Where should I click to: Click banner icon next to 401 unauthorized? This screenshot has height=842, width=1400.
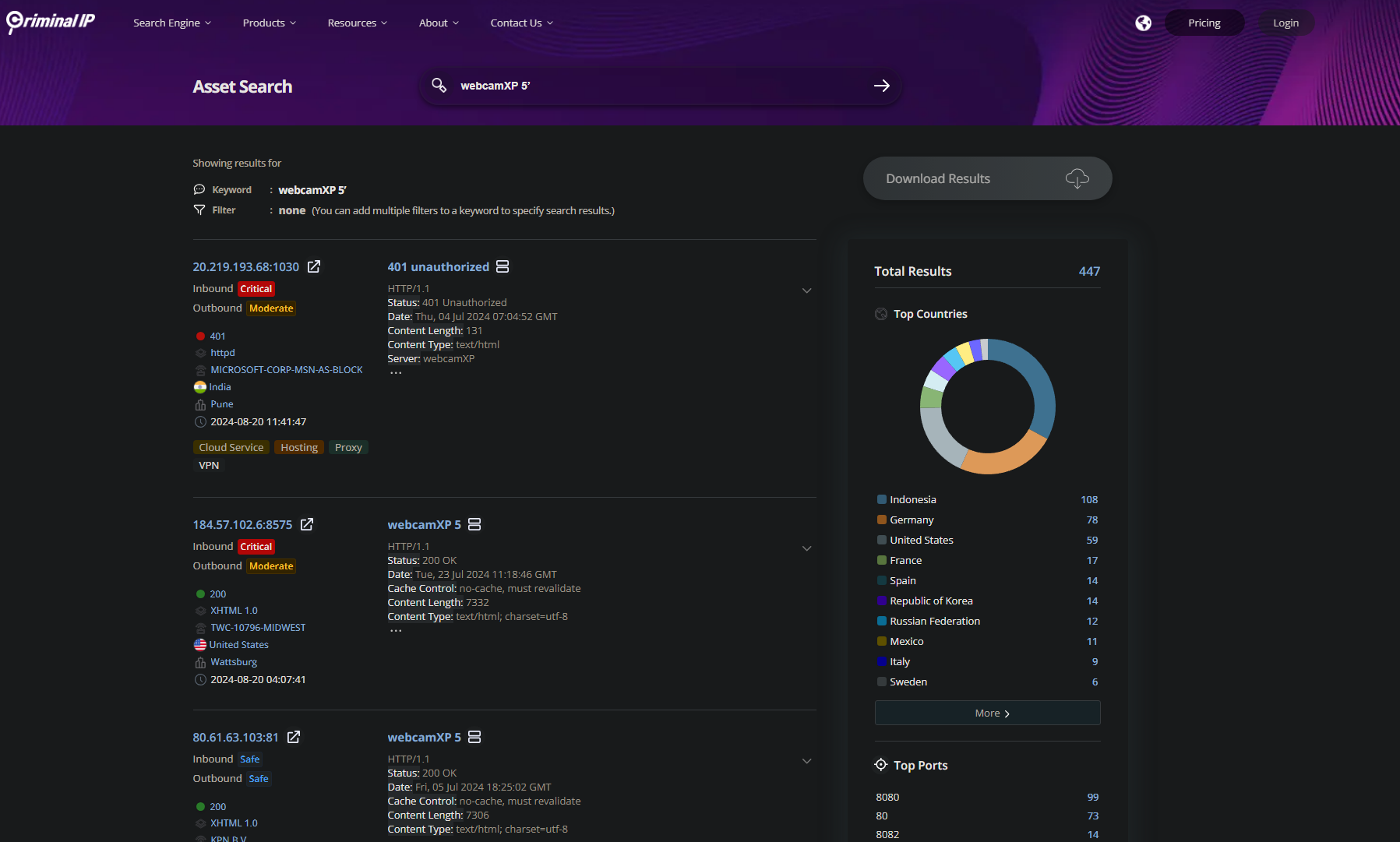click(x=503, y=267)
